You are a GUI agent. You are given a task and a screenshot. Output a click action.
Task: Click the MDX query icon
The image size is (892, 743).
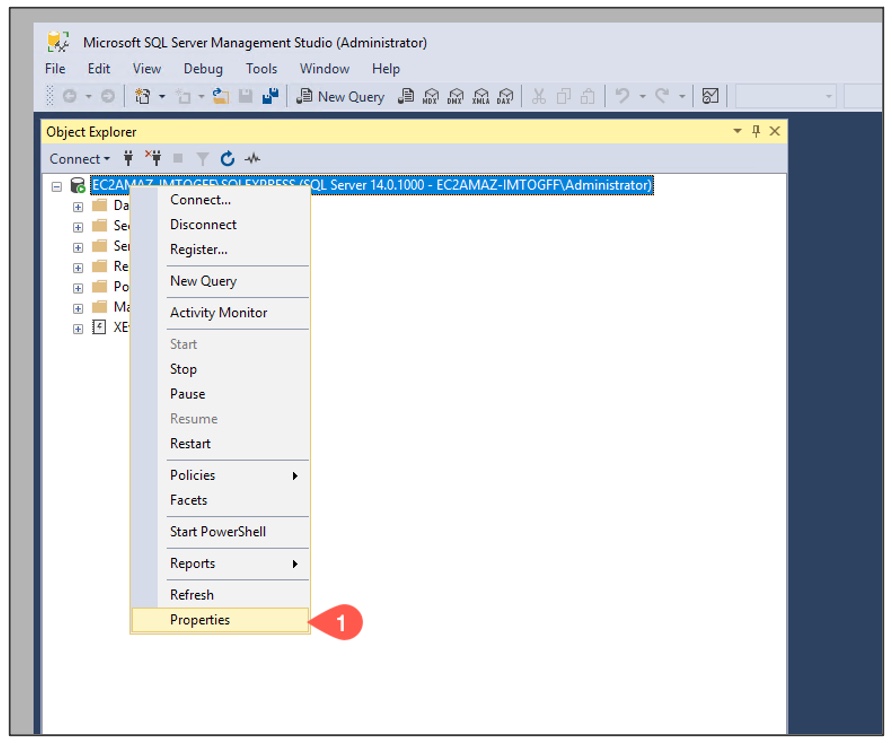click(431, 97)
